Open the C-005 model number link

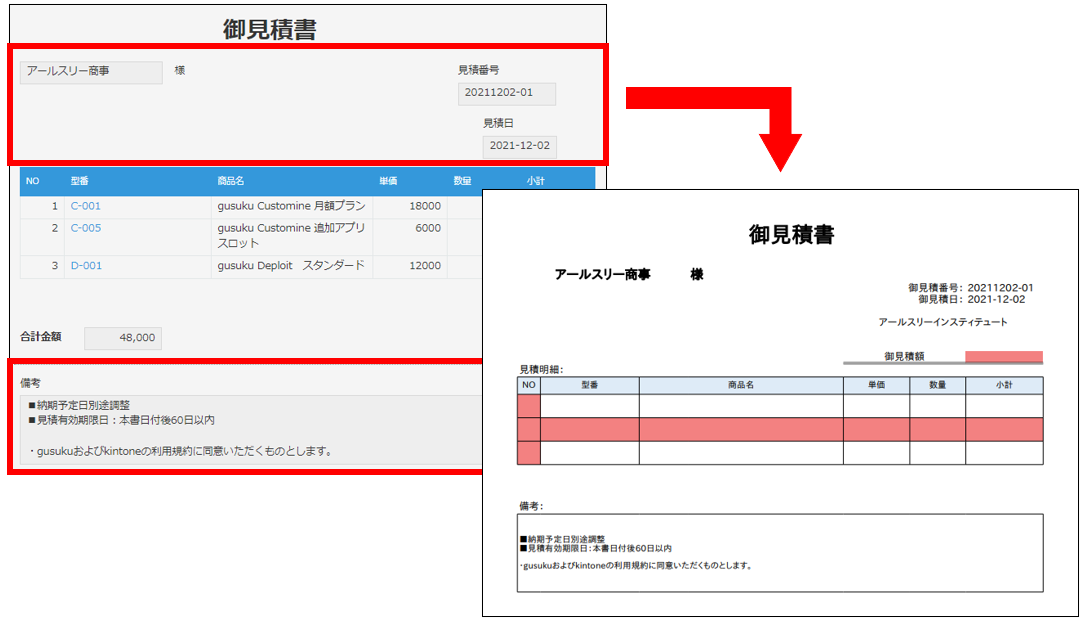pyautogui.click(x=86, y=228)
